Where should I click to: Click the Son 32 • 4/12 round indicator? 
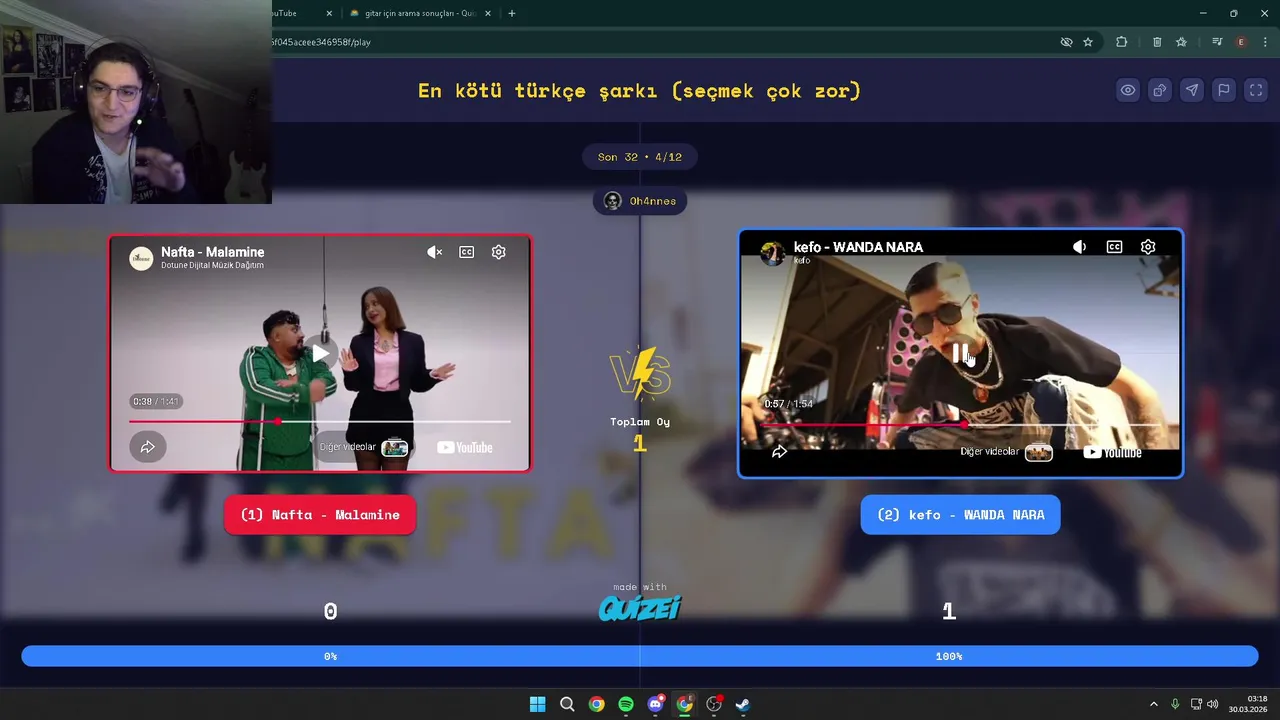coord(640,157)
